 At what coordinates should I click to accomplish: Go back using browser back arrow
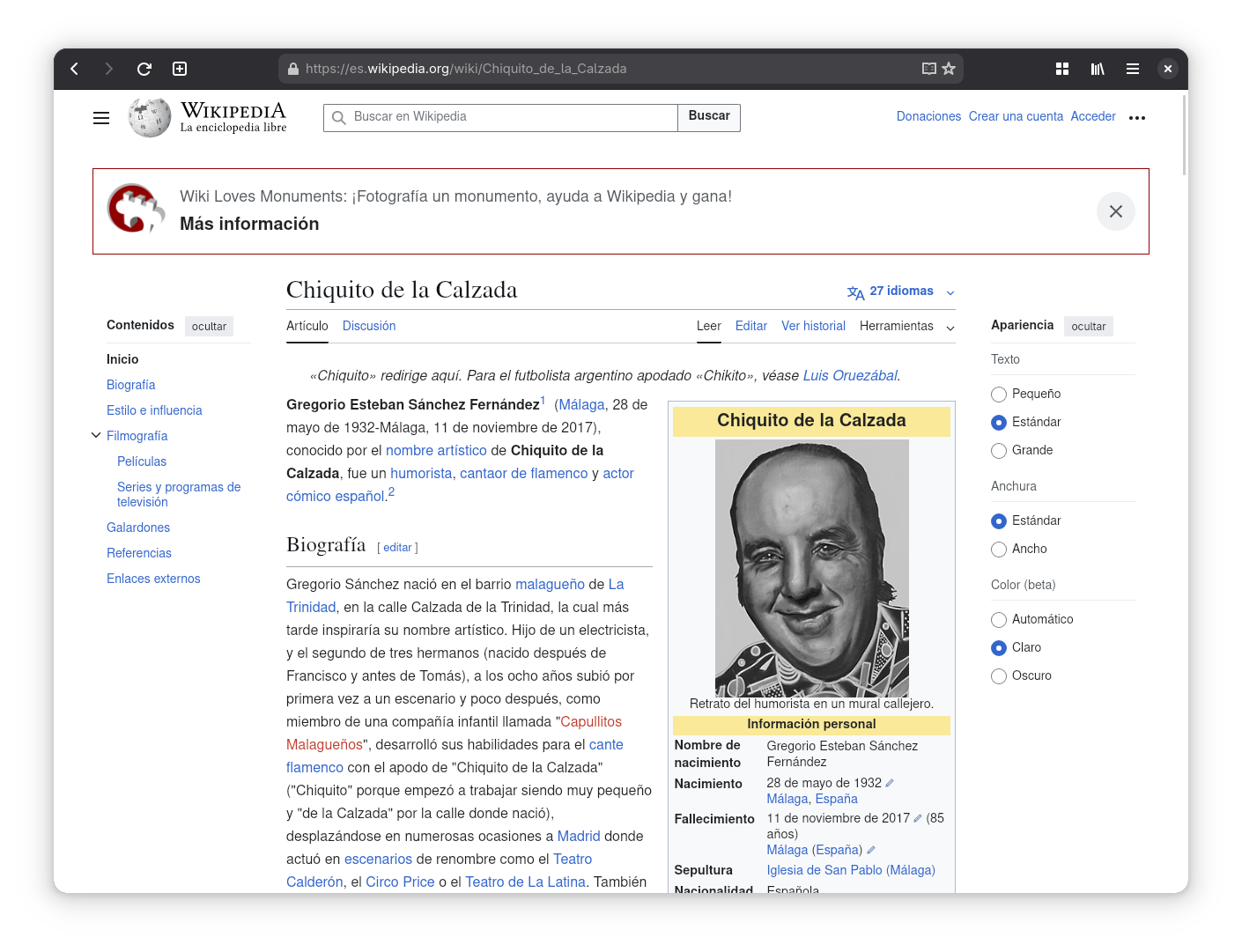click(x=75, y=69)
